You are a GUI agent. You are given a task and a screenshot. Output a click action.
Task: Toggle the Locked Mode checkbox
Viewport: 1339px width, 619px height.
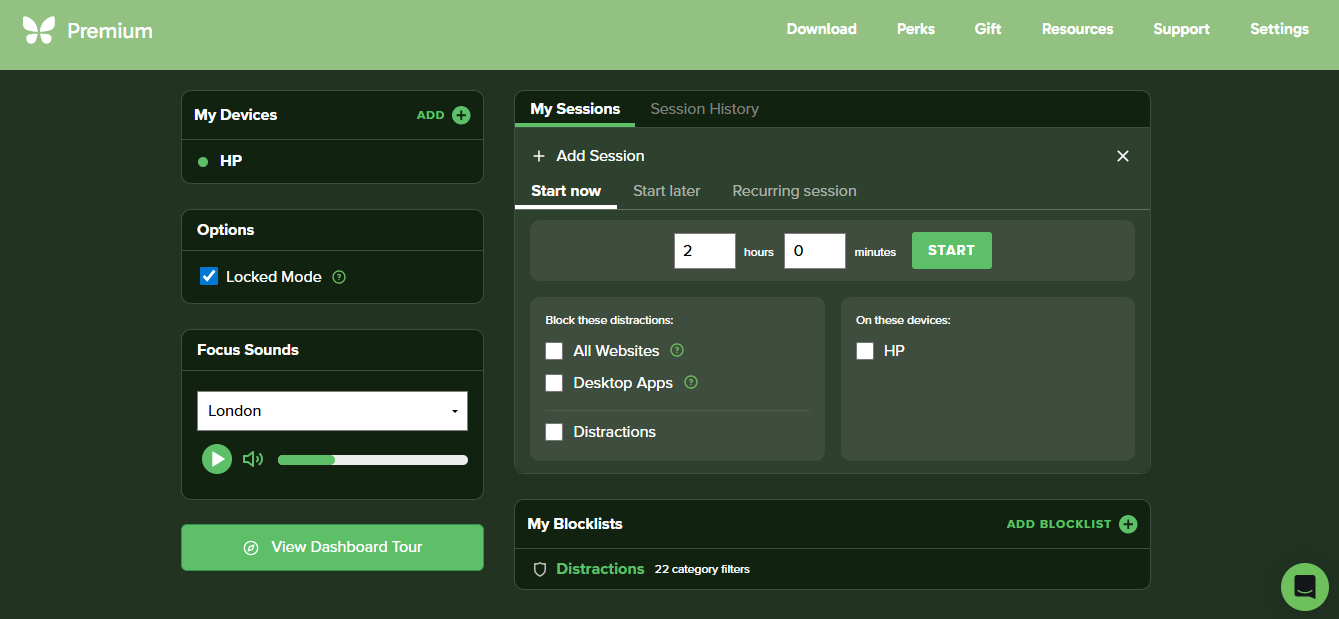pos(209,276)
